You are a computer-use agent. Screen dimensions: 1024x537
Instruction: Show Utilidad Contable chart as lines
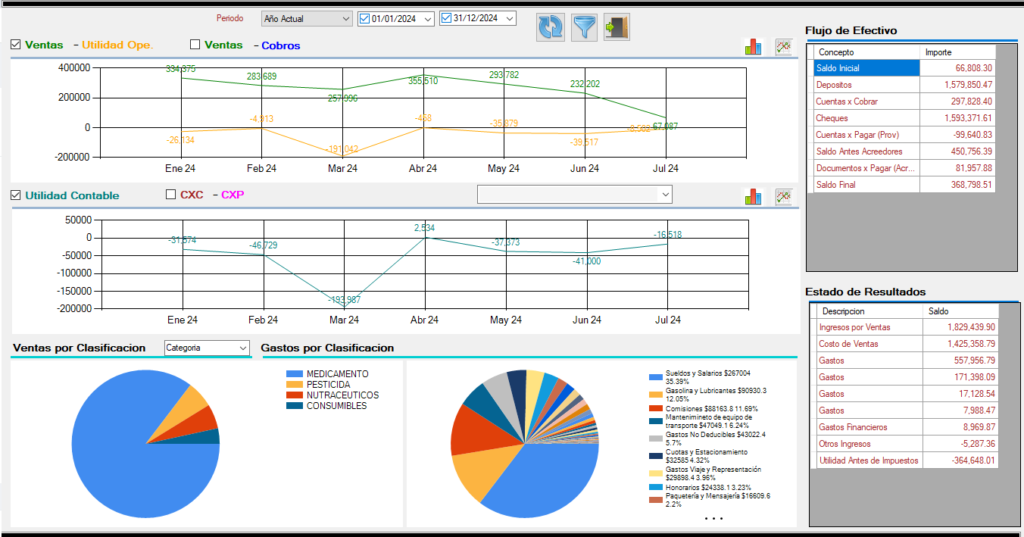783,197
